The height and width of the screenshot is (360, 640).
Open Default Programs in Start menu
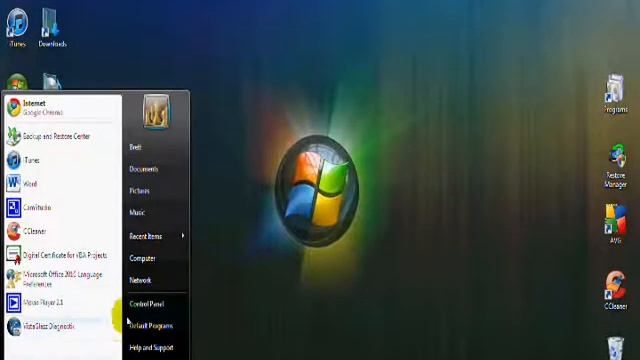tap(151, 326)
